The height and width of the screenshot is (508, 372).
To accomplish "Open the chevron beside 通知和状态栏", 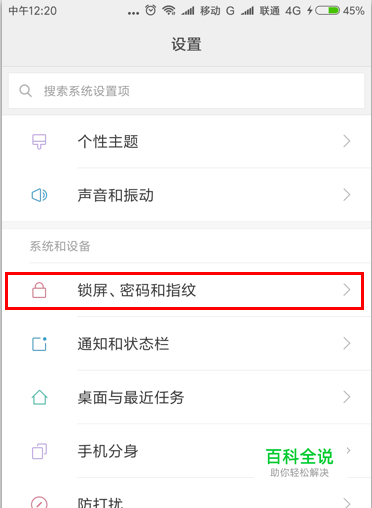I will [x=347, y=344].
